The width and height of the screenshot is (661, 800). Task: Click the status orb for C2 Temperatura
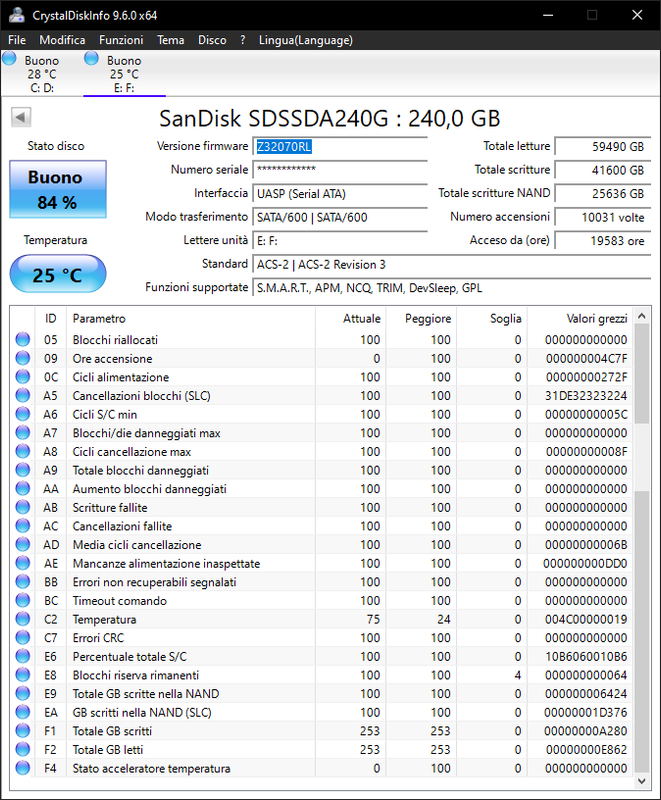(x=23, y=619)
